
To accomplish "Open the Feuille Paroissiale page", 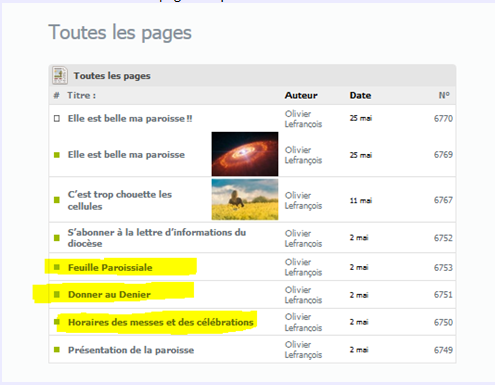I will (x=110, y=268).
